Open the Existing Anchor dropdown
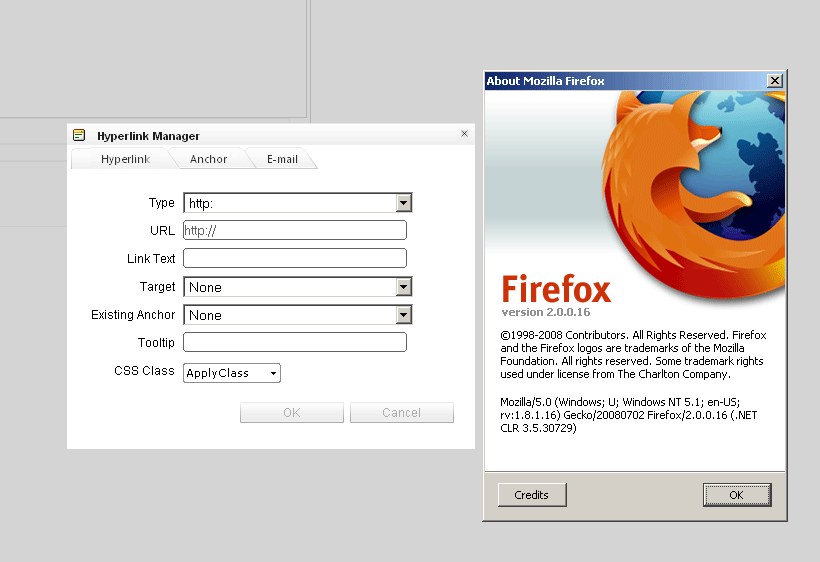The image size is (820, 562). tap(298, 315)
